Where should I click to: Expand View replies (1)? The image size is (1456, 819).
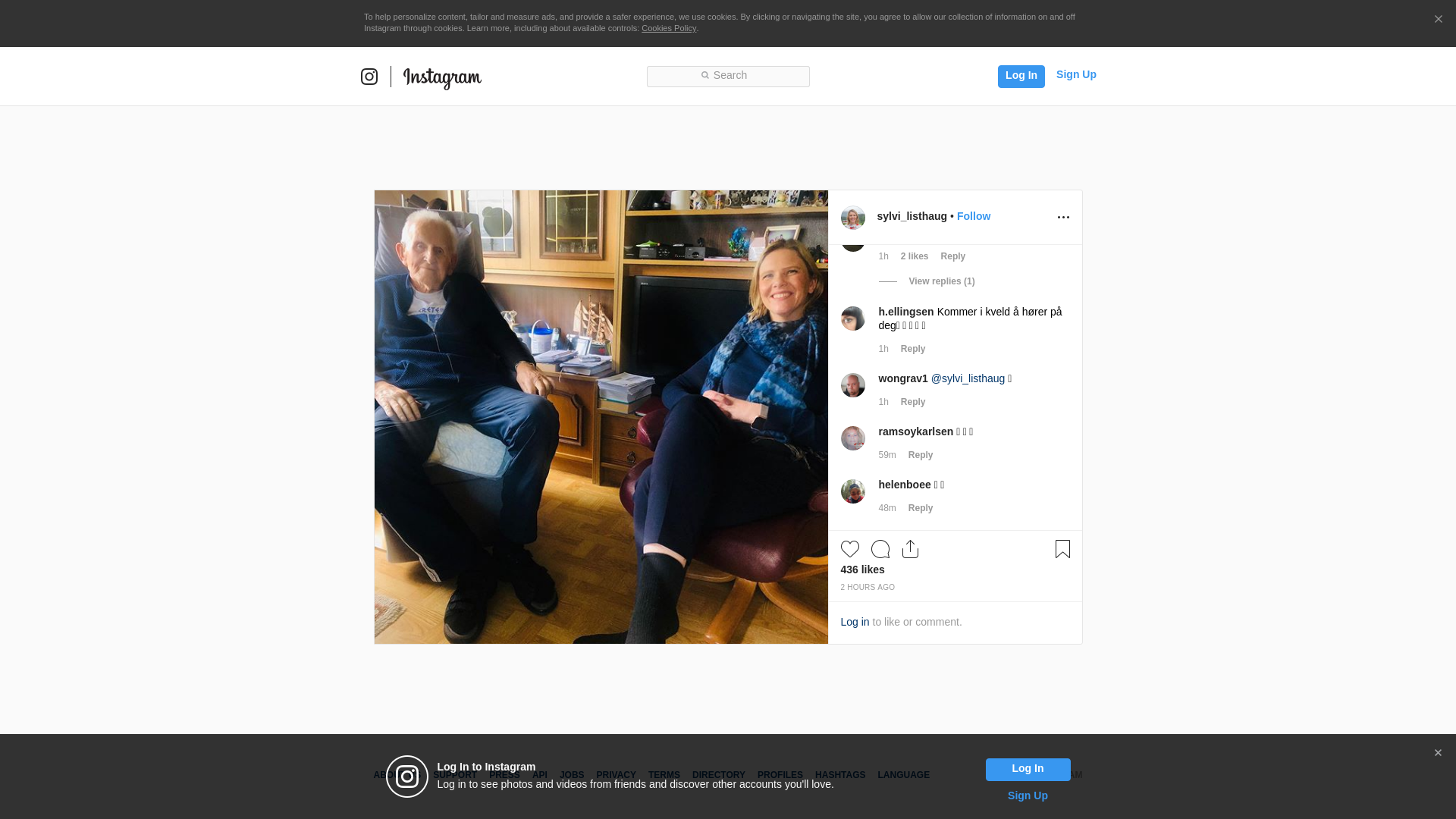pos(941,281)
